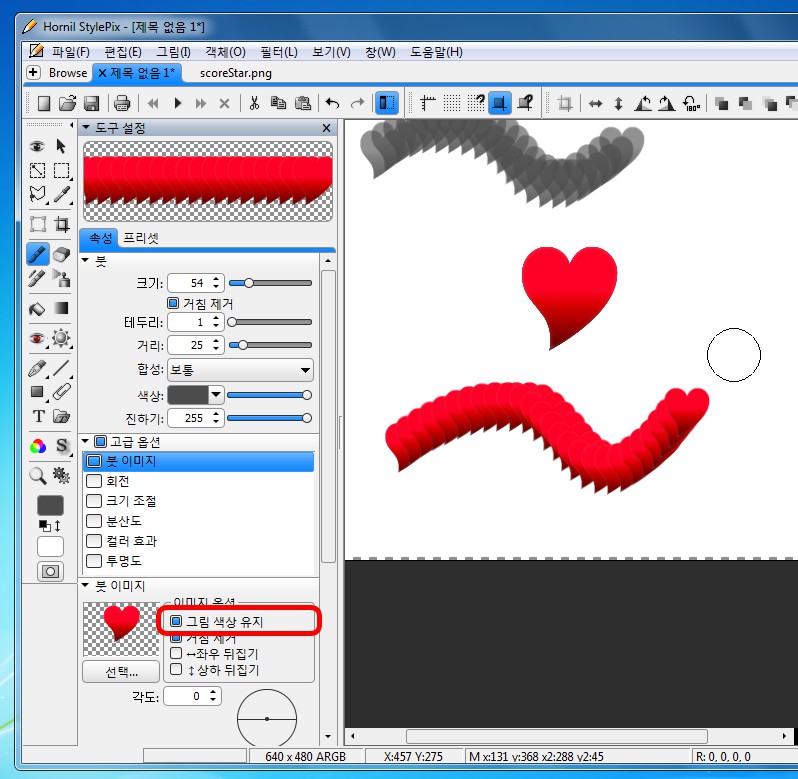This screenshot has height=779, width=798.
Task: Click the Crop icon in top toolbar
Action: [x=565, y=104]
